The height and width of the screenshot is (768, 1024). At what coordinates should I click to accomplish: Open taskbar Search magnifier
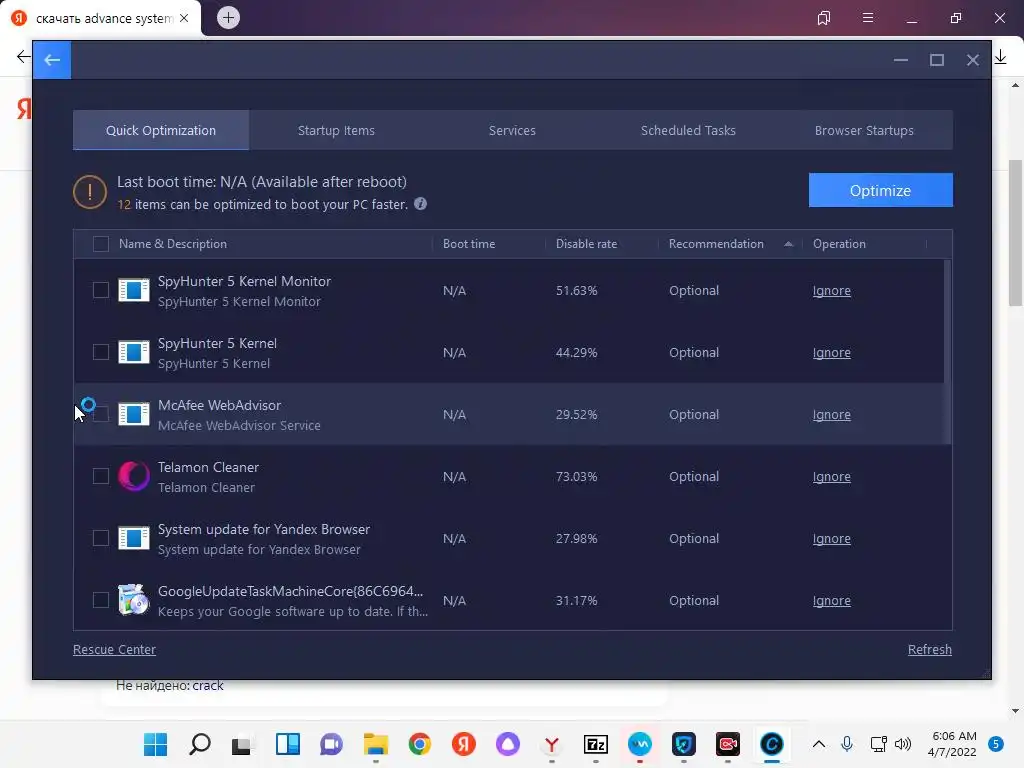200,744
